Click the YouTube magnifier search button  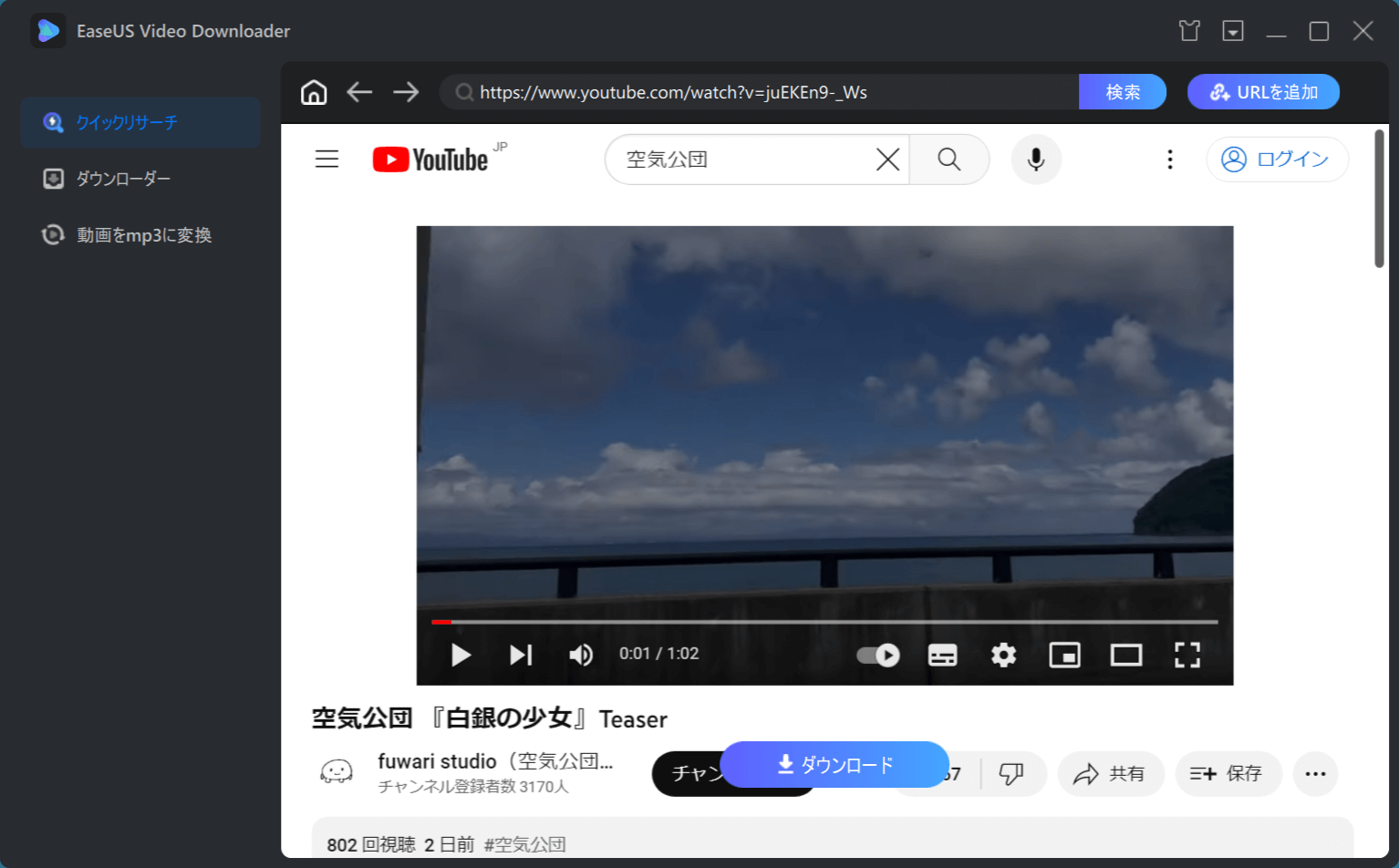949,160
